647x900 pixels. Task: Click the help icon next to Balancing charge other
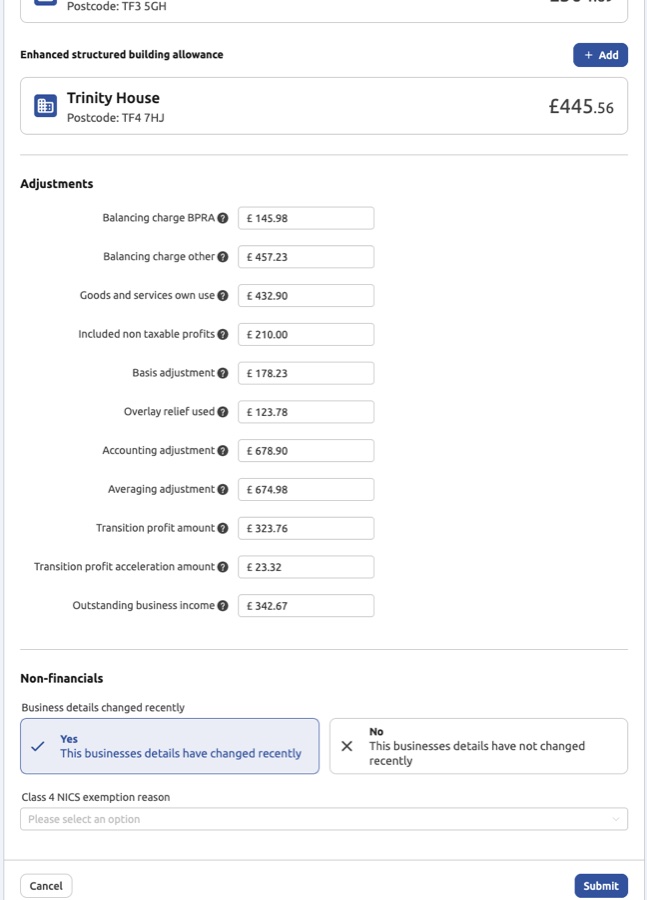point(223,257)
